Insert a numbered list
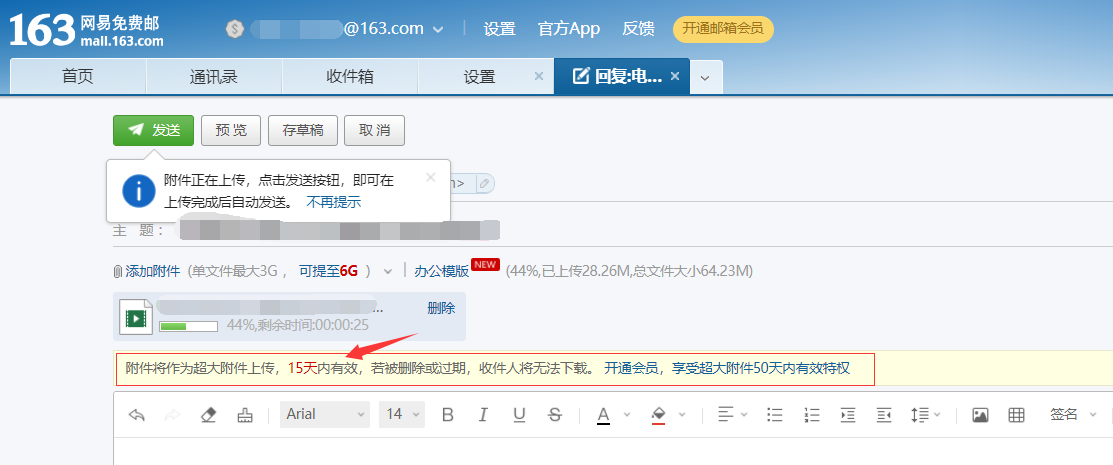The image size is (1113, 465). click(x=812, y=415)
